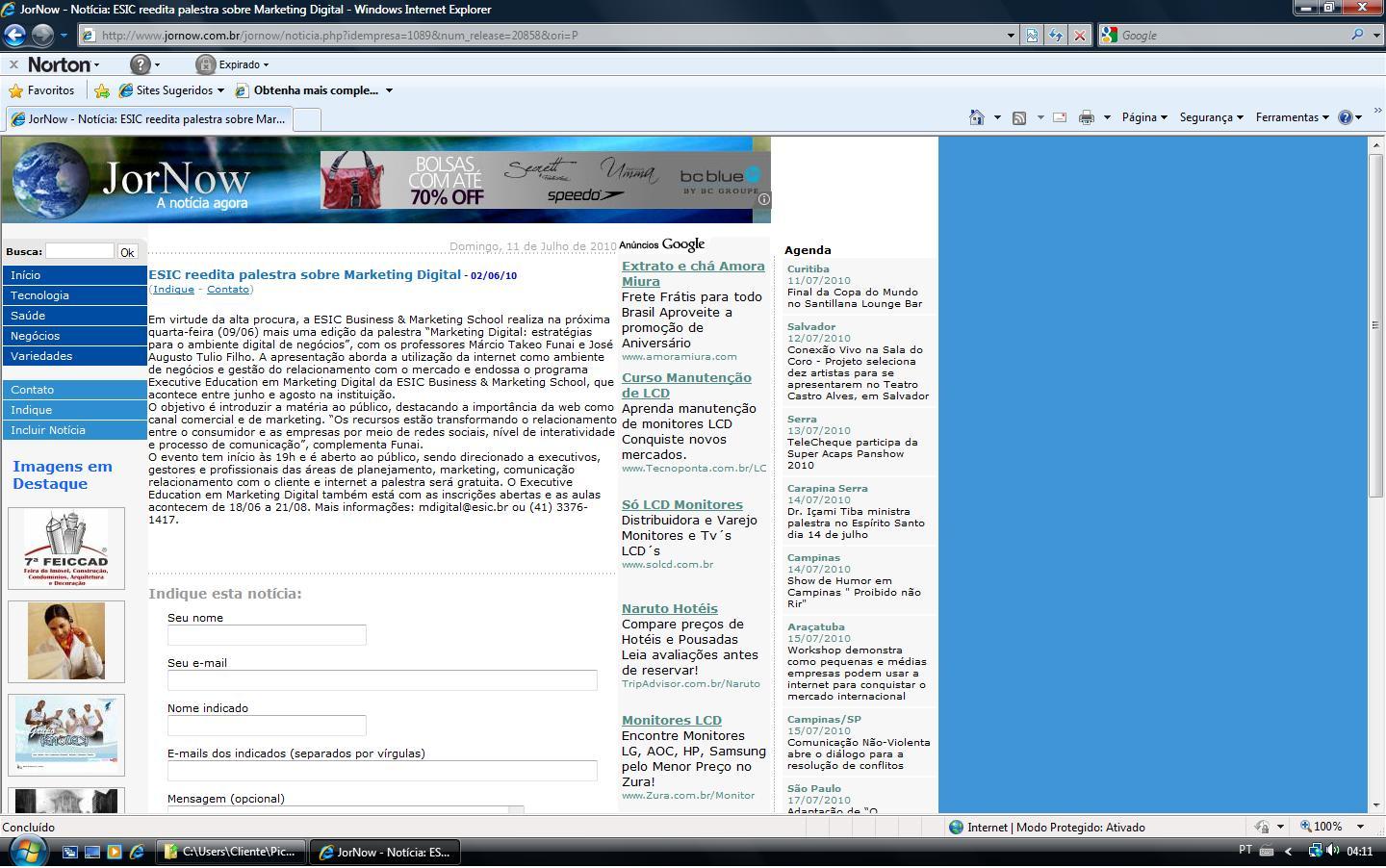Click the RSS feeds icon
Viewport: 1386px width, 868px height.
(1019, 117)
